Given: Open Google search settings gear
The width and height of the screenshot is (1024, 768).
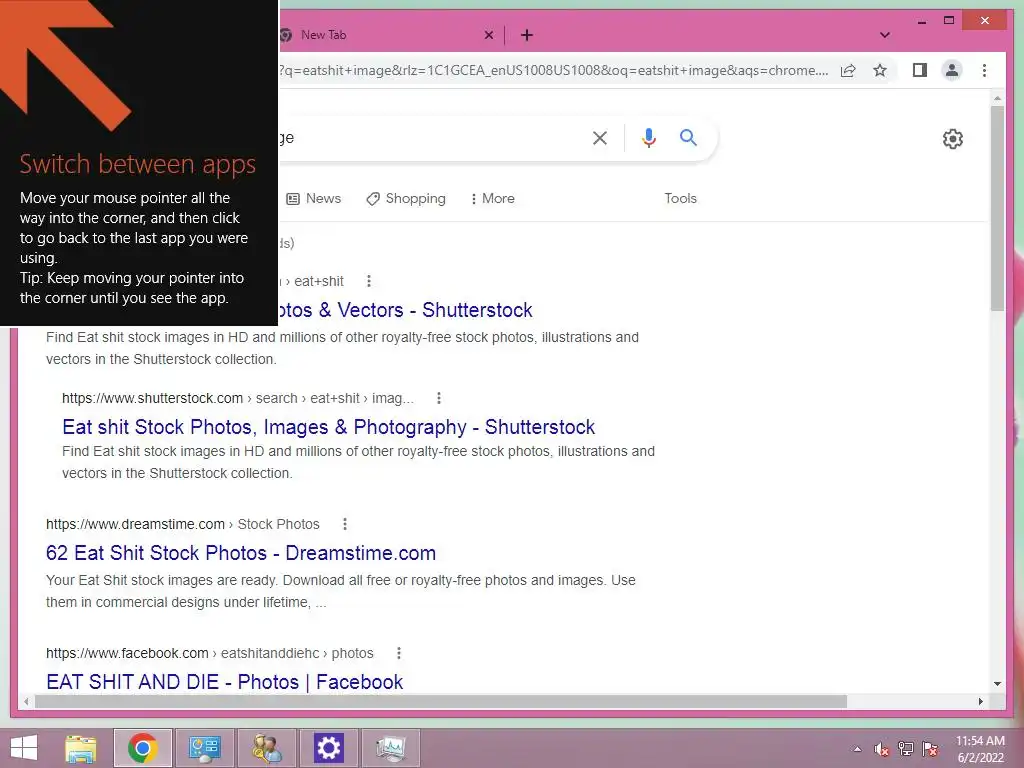Looking at the screenshot, I should coord(952,138).
